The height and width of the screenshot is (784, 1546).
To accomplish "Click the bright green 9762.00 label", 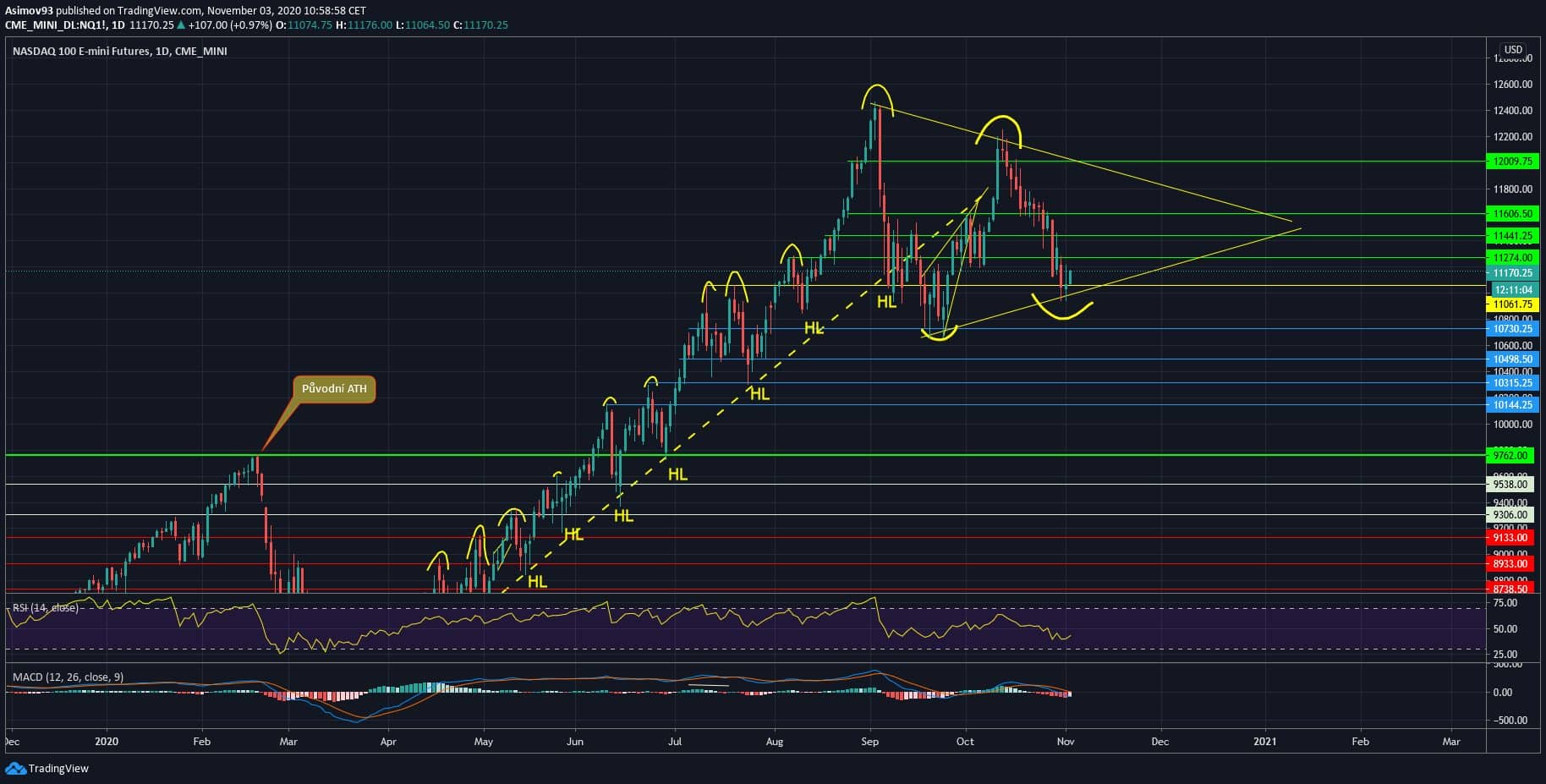I will click(x=1512, y=455).
